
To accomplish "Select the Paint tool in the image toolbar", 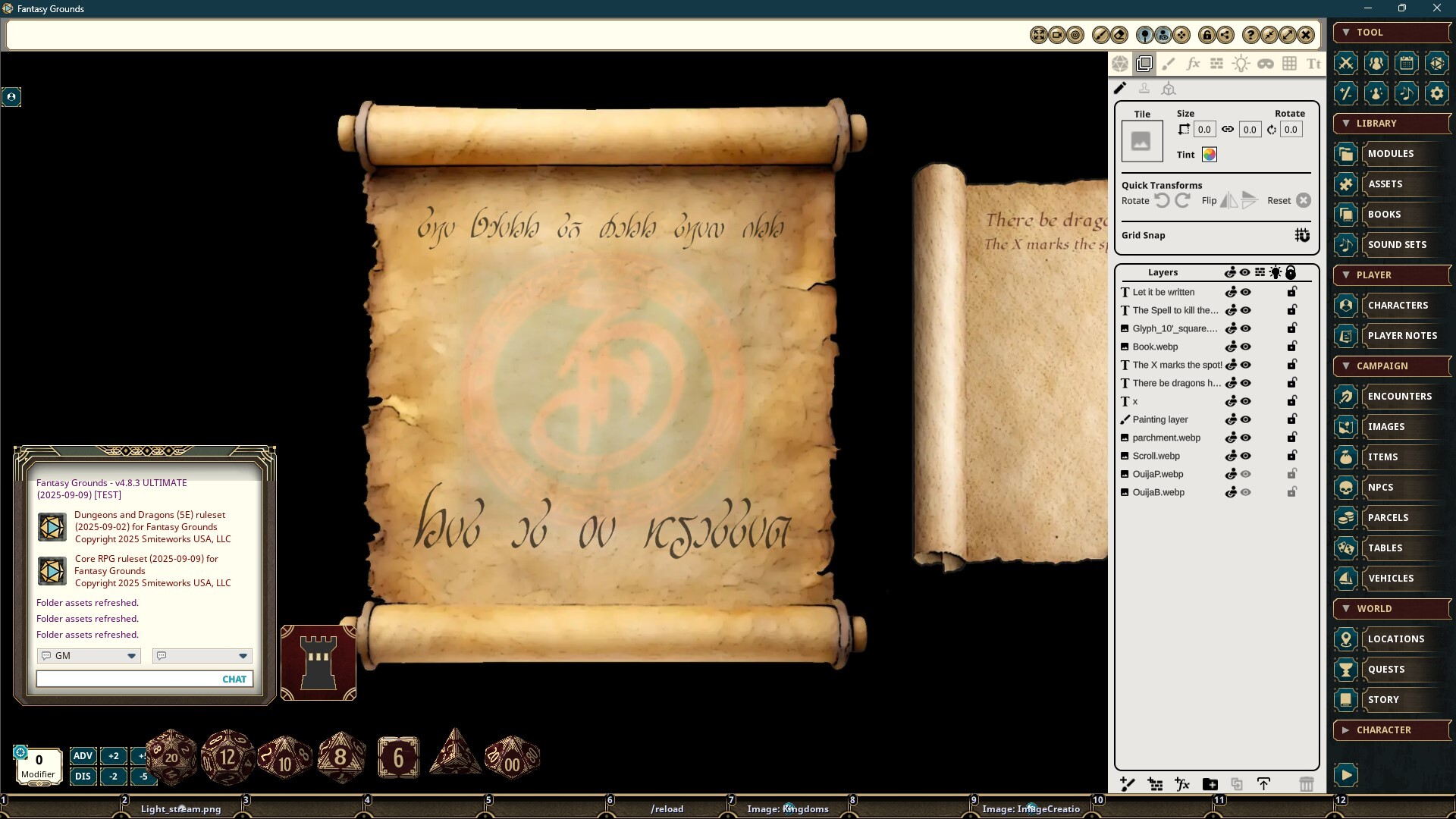I will tap(1169, 64).
